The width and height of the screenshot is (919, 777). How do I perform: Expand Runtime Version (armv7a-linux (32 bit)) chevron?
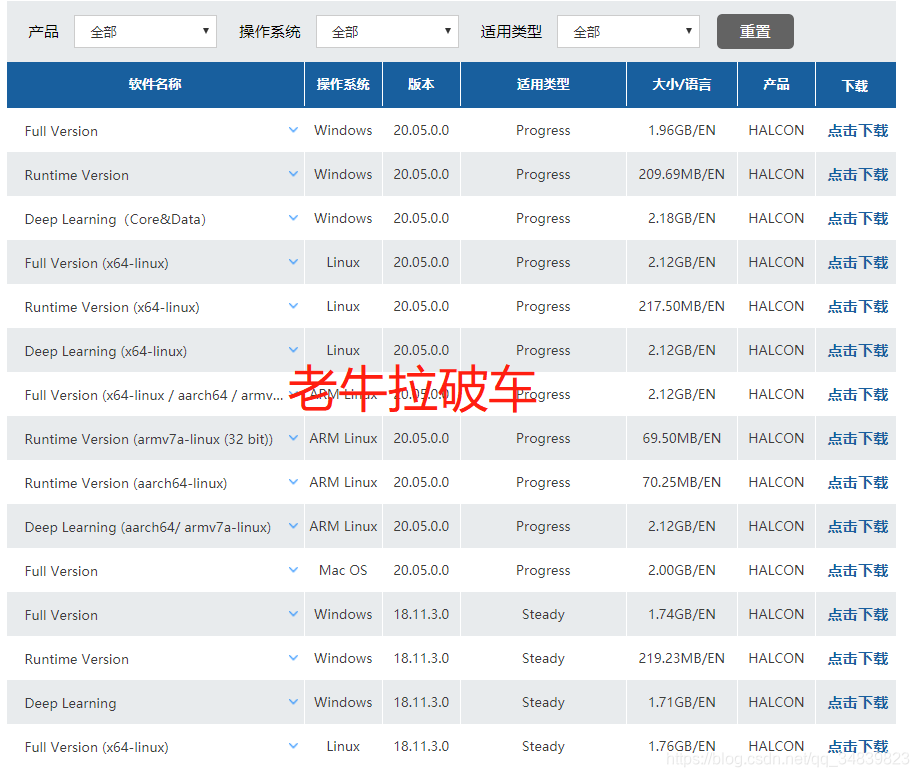point(294,438)
